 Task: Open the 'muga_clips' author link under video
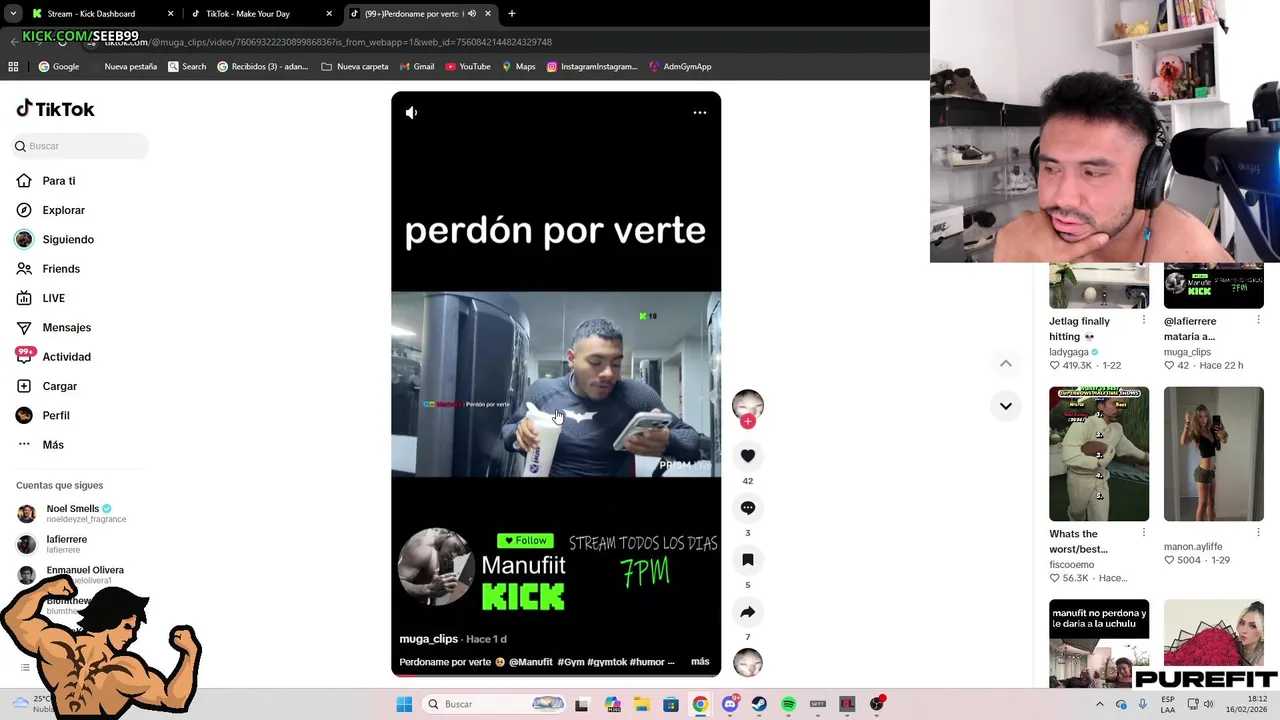click(x=428, y=639)
